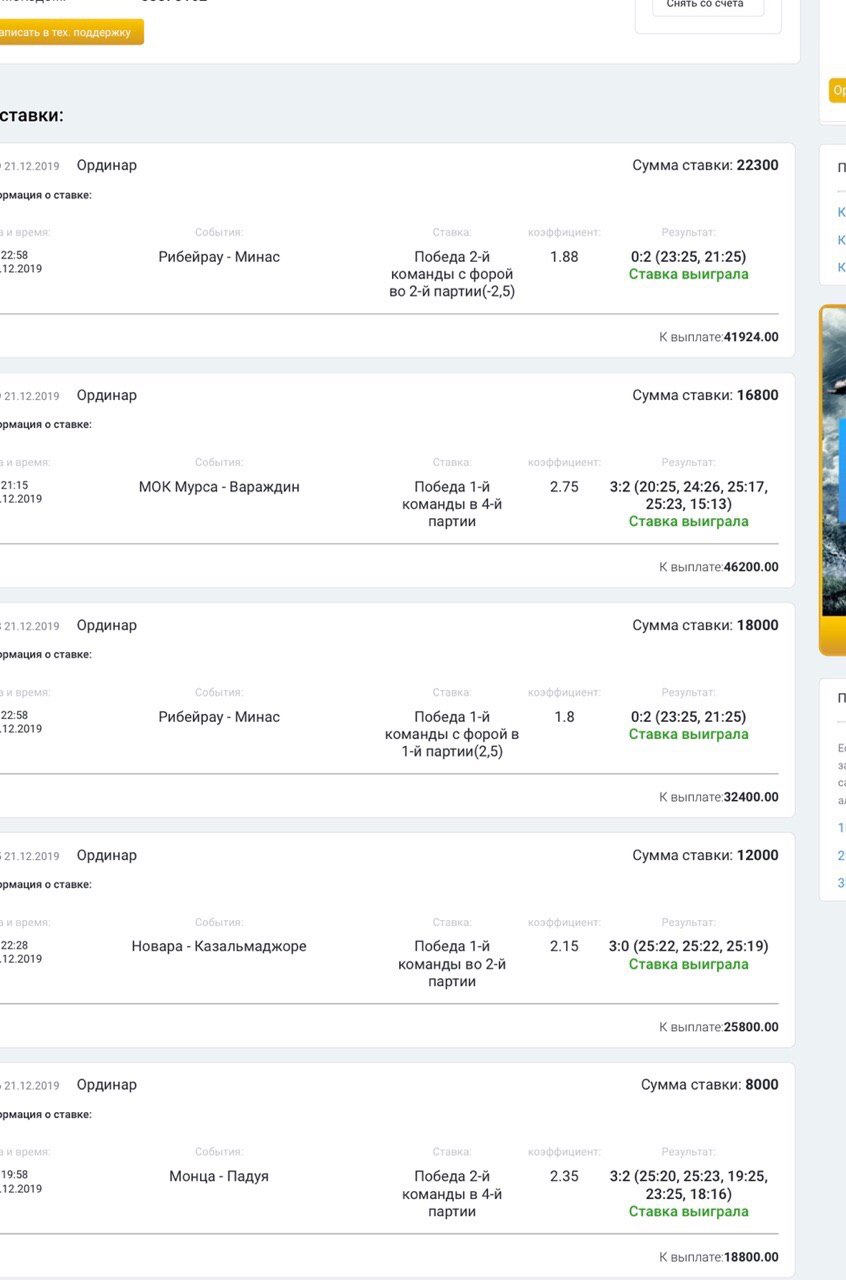Click the result "3:0 (25:22, 25:22, 25:19)"
This screenshot has width=846, height=1280.
(688, 946)
